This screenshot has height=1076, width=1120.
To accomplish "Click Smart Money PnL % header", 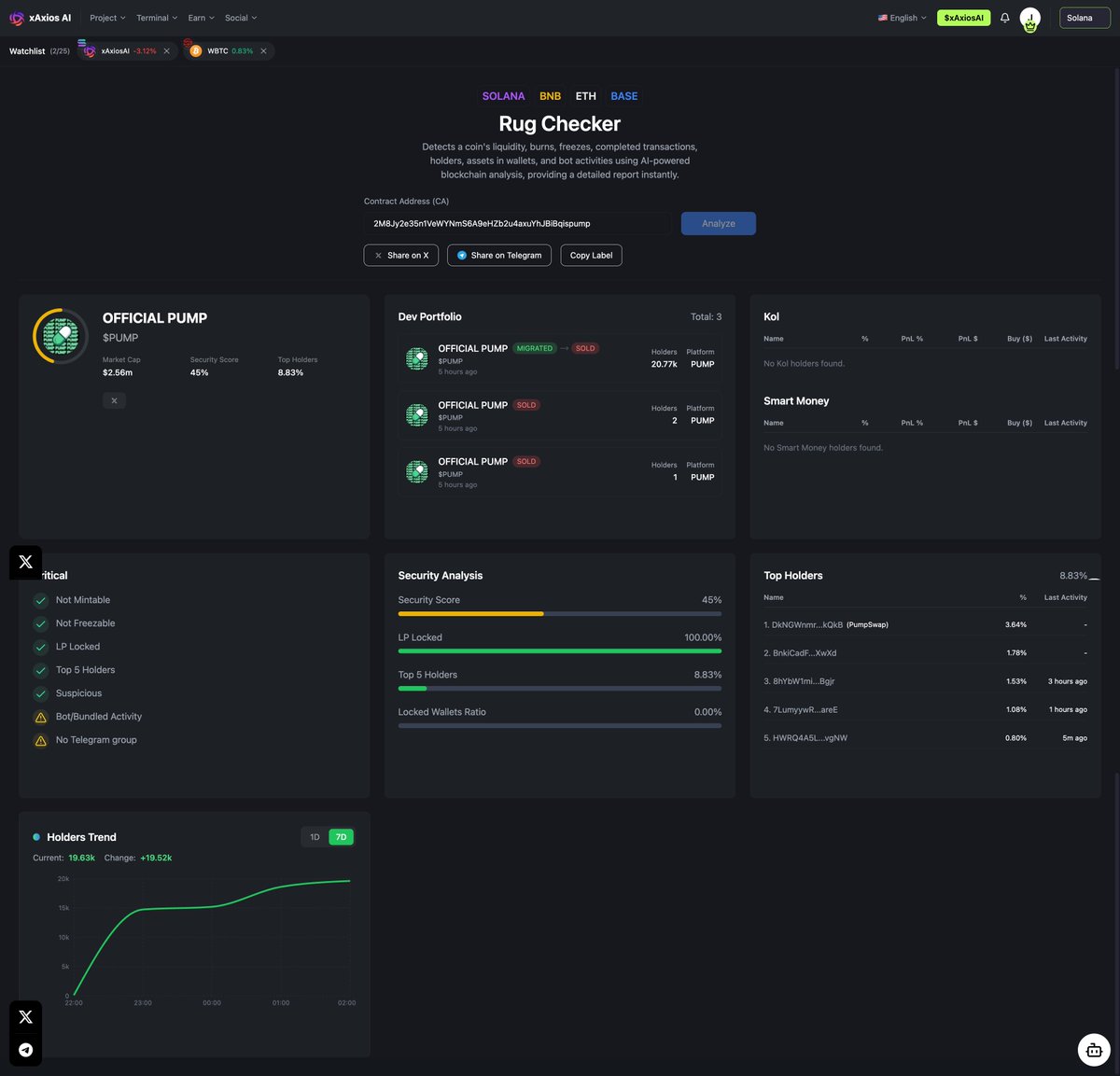I will (x=912, y=423).
